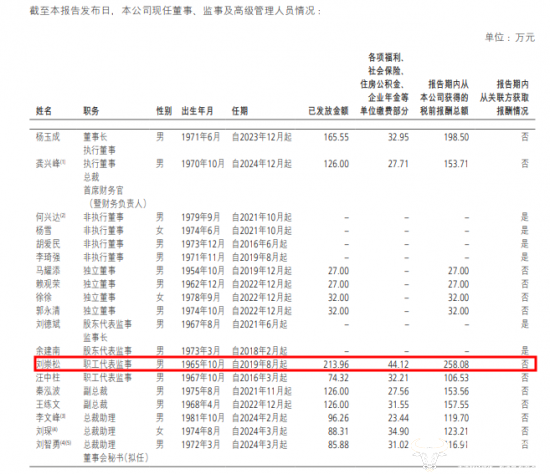Click the name 杨玉成 in first row
Viewport: 550px width, 474px height.
[x=48, y=137]
